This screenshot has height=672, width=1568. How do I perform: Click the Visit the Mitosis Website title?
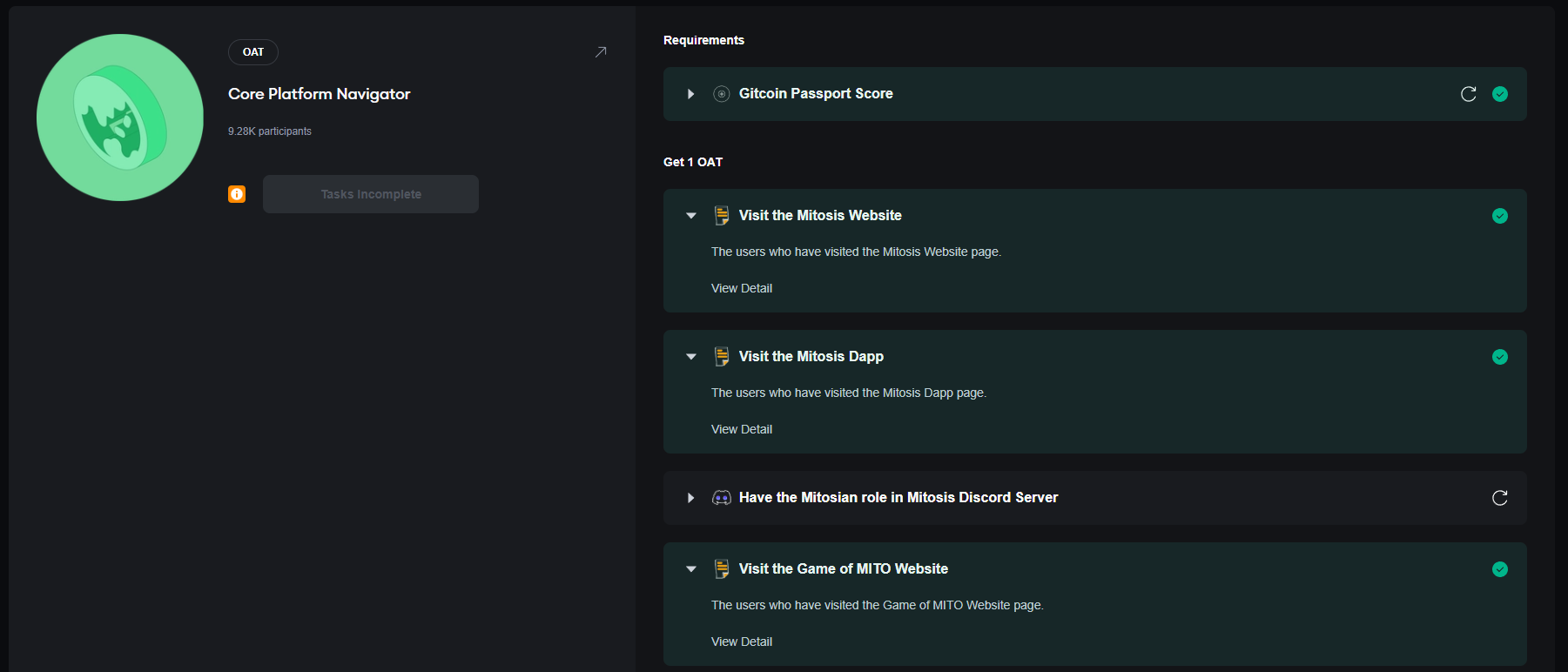coord(820,216)
